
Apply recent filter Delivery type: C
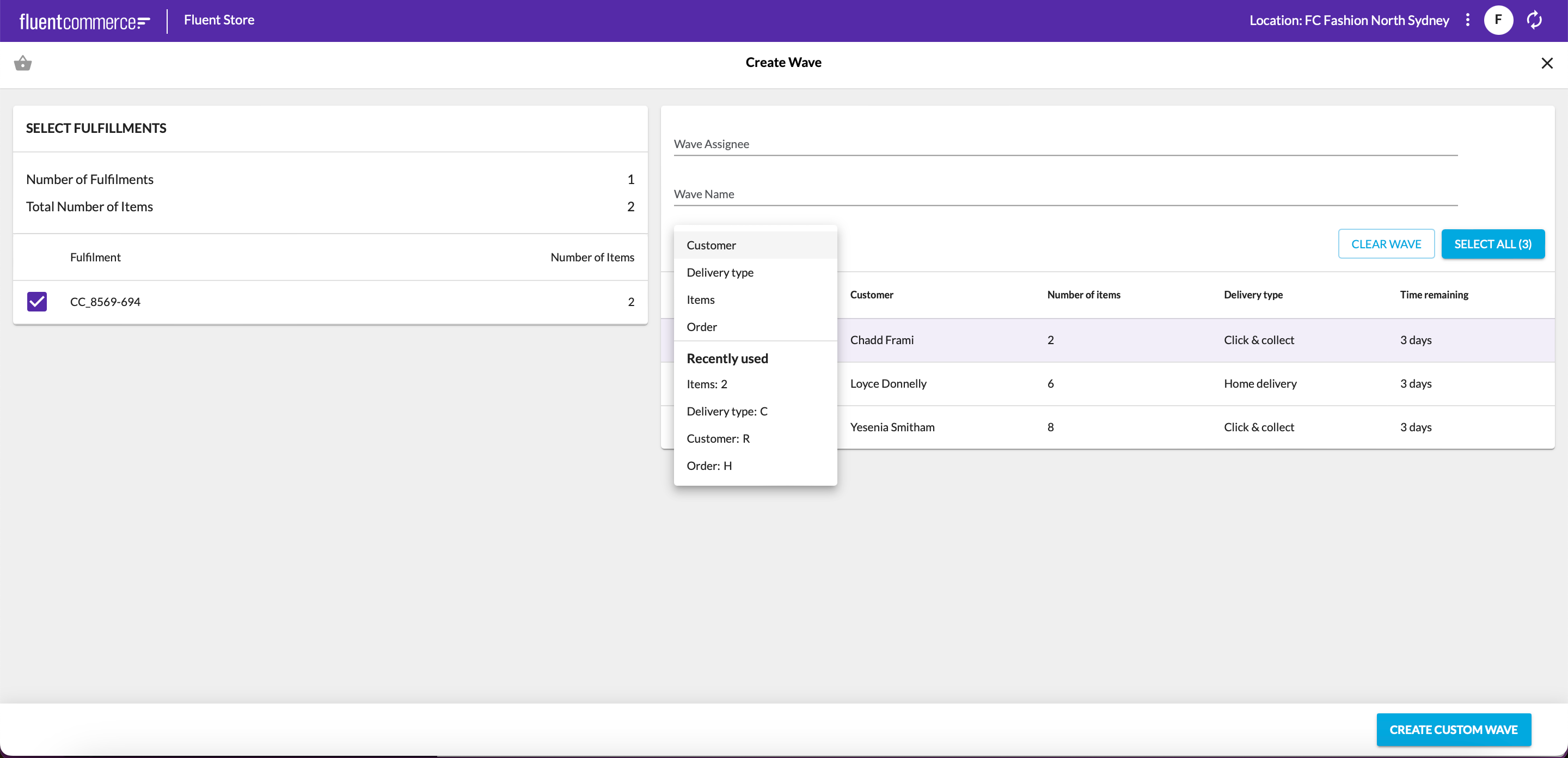[726, 412]
